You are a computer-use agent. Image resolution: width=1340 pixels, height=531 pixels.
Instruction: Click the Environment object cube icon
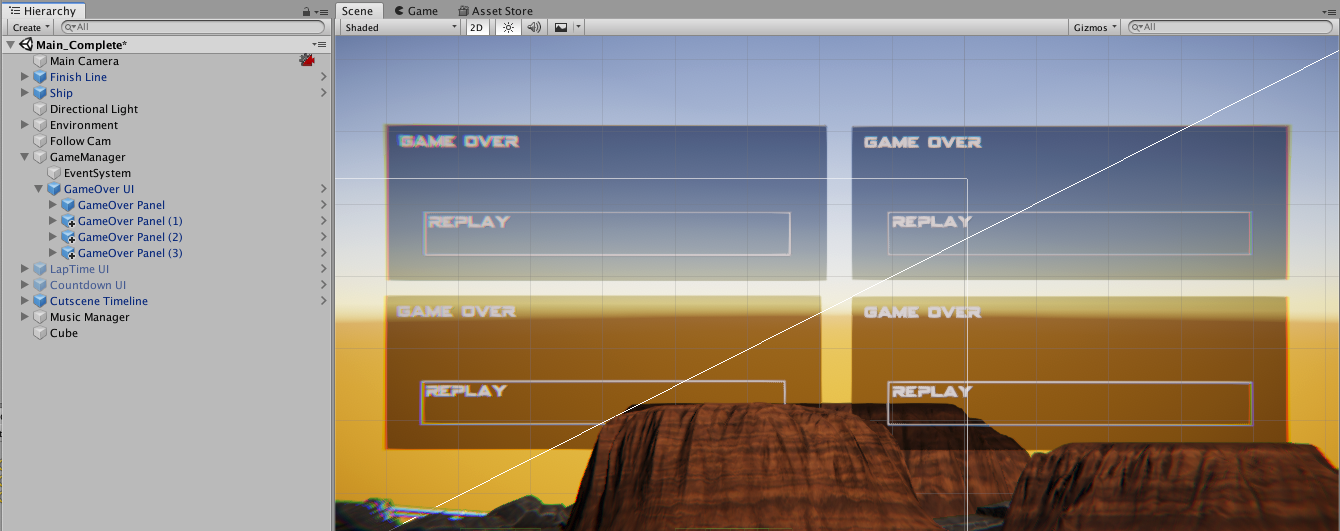coord(40,125)
